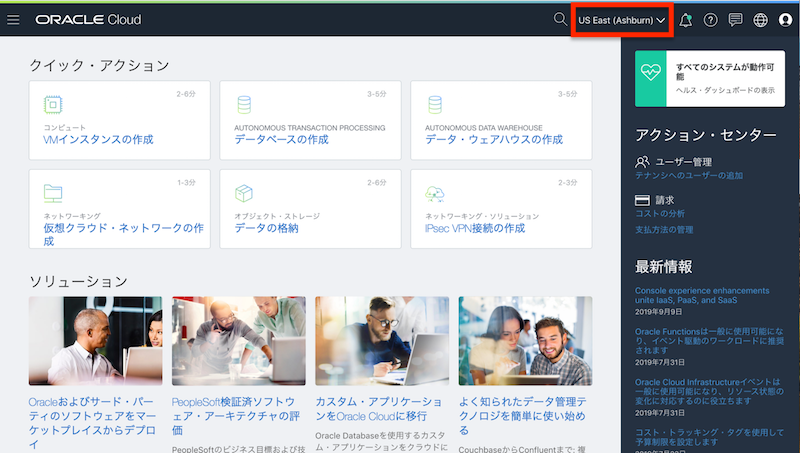This screenshot has width=800, height=453.
Task: Open the コストの分析 link
Action: [660, 214]
